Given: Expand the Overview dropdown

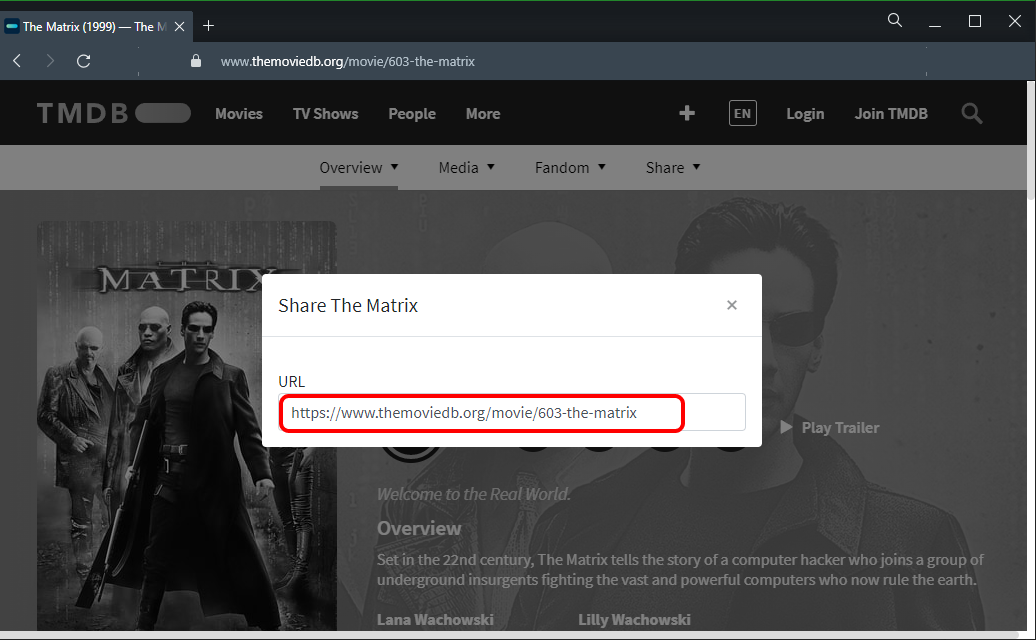Looking at the screenshot, I should tap(359, 168).
